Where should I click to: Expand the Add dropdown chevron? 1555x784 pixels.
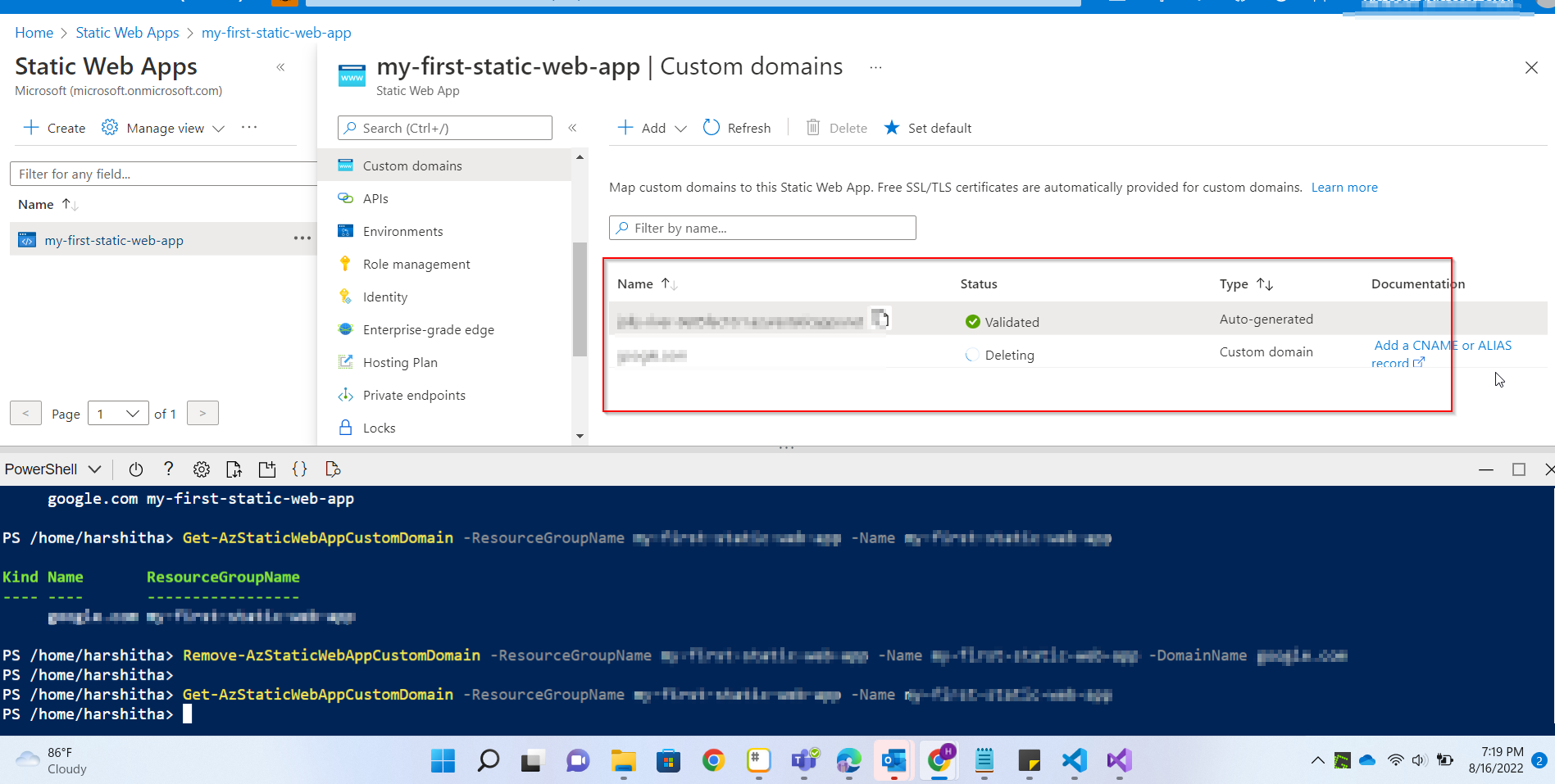[x=680, y=129]
